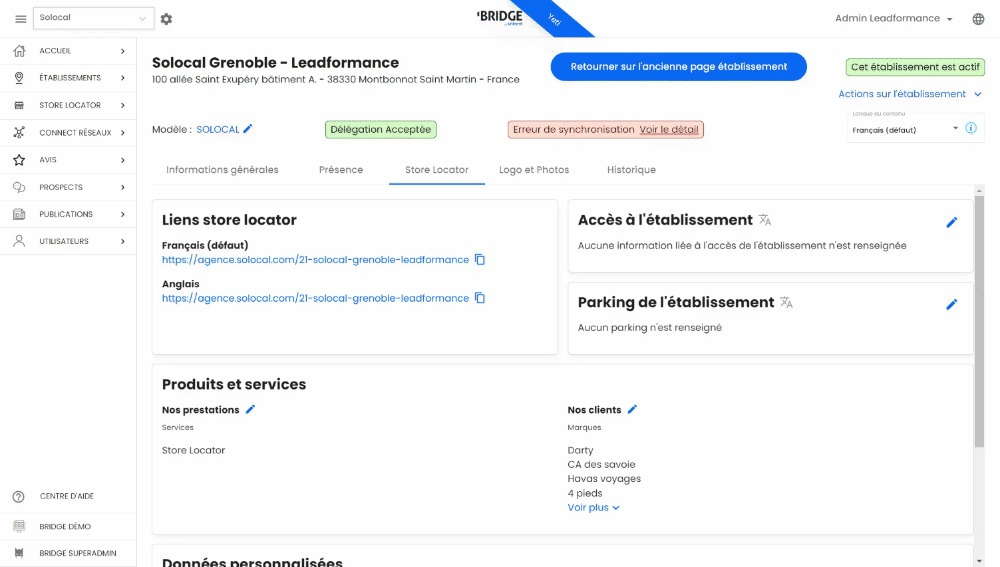The width and height of the screenshot is (1000, 567).
Task: Click the info icon beside language selector
Action: pyautogui.click(x=971, y=129)
